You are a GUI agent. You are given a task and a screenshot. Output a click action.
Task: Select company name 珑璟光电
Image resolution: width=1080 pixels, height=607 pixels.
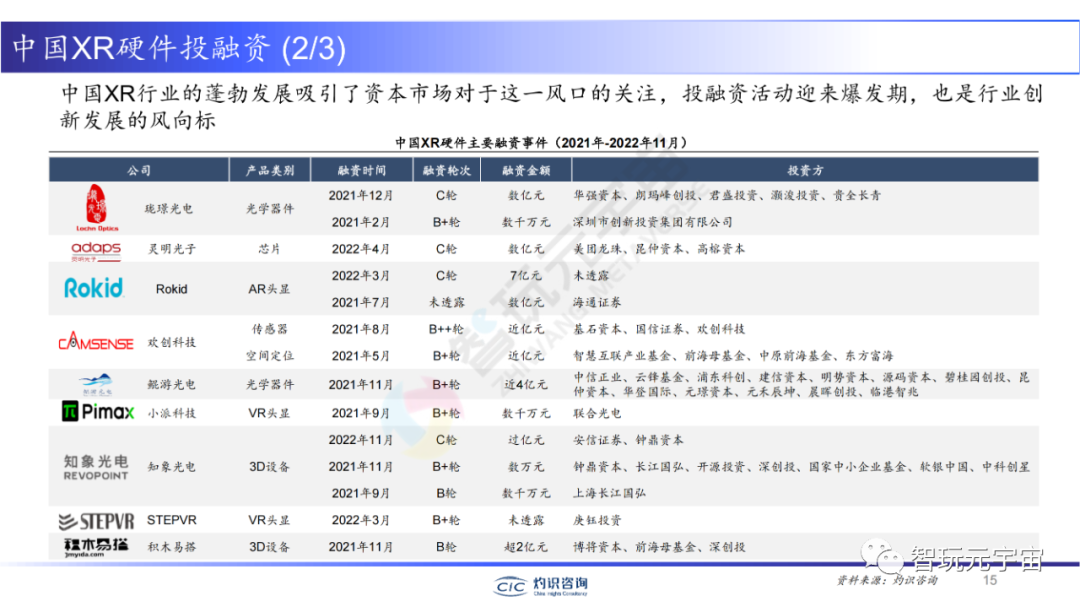point(169,209)
